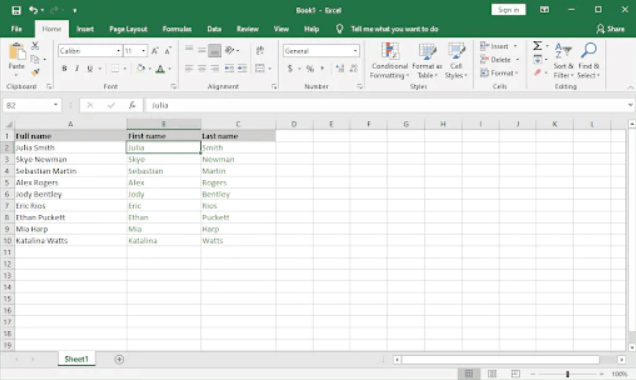Open Conditional Formatting menu
Screen dimensions: 636x380
(389, 60)
